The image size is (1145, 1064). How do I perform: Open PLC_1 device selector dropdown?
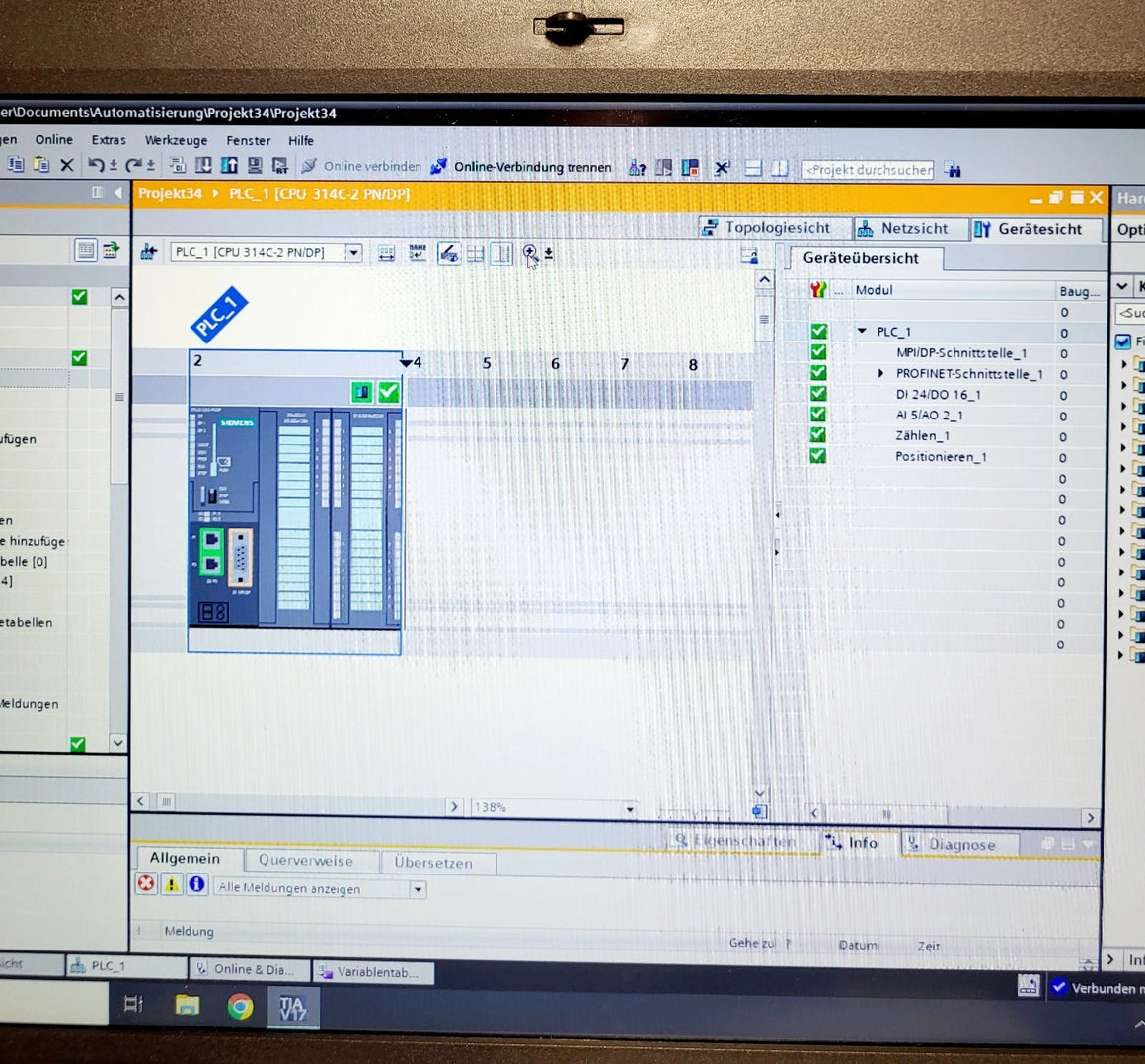point(353,253)
